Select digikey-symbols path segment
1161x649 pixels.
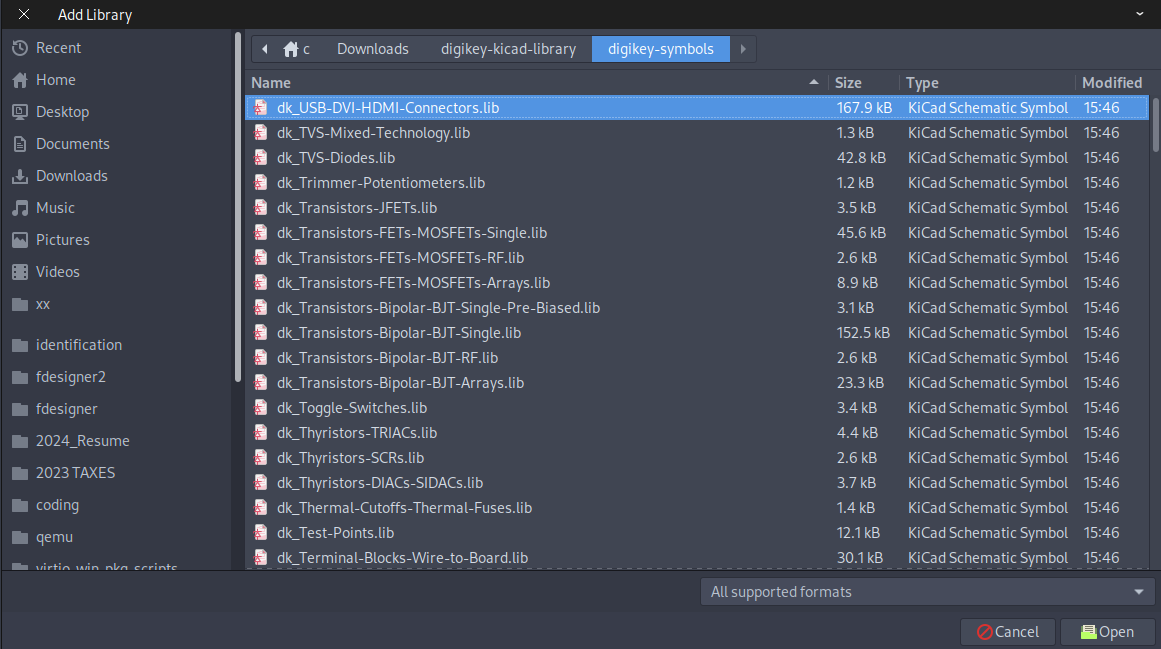click(660, 49)
